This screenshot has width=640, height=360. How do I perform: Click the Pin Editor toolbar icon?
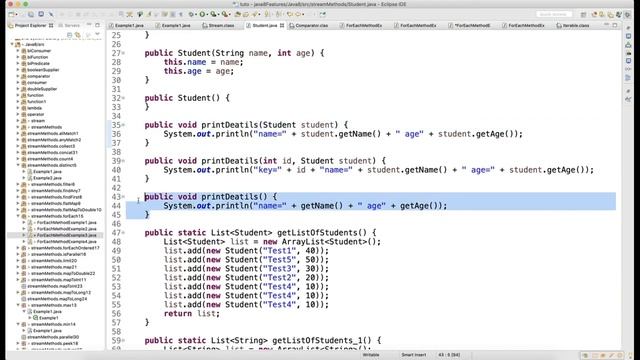coord(322,14)
